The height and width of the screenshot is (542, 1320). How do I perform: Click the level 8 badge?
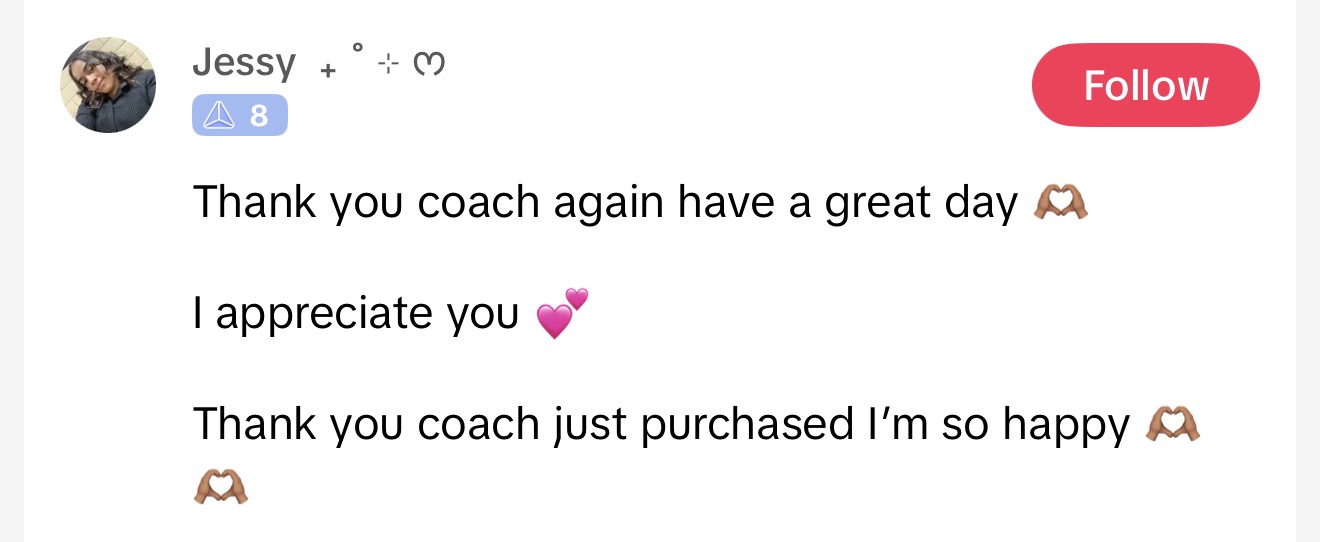[239, 116]
